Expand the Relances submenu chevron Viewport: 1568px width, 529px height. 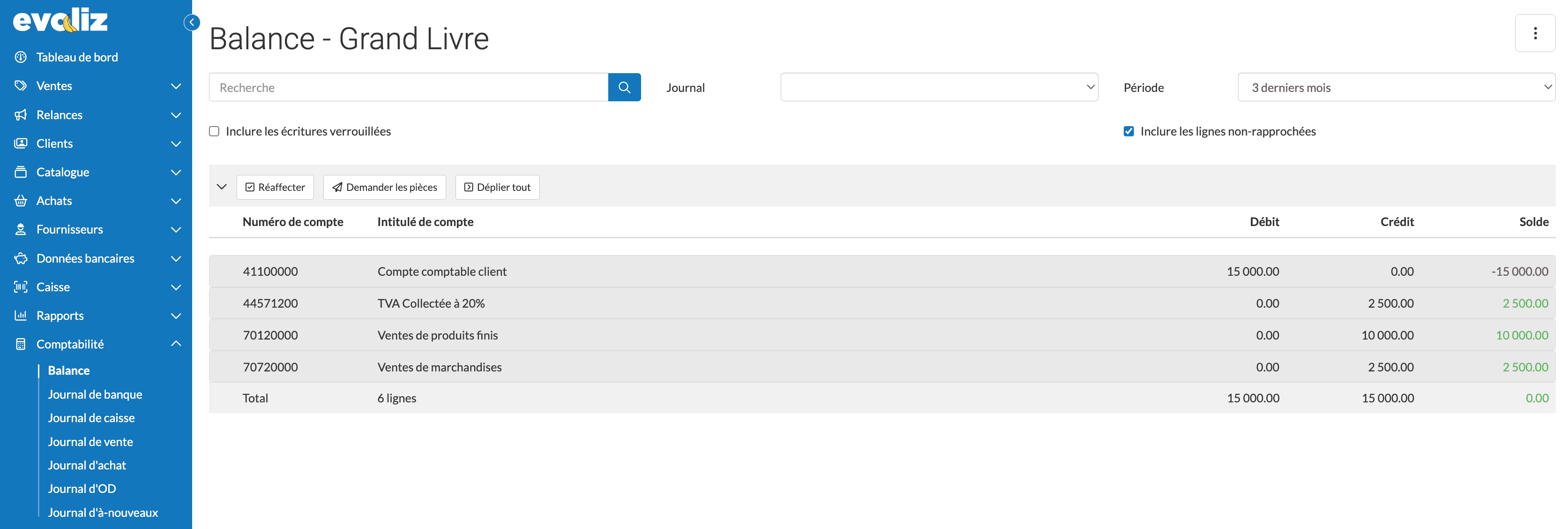pyautogui.click(x=176, y=114)
